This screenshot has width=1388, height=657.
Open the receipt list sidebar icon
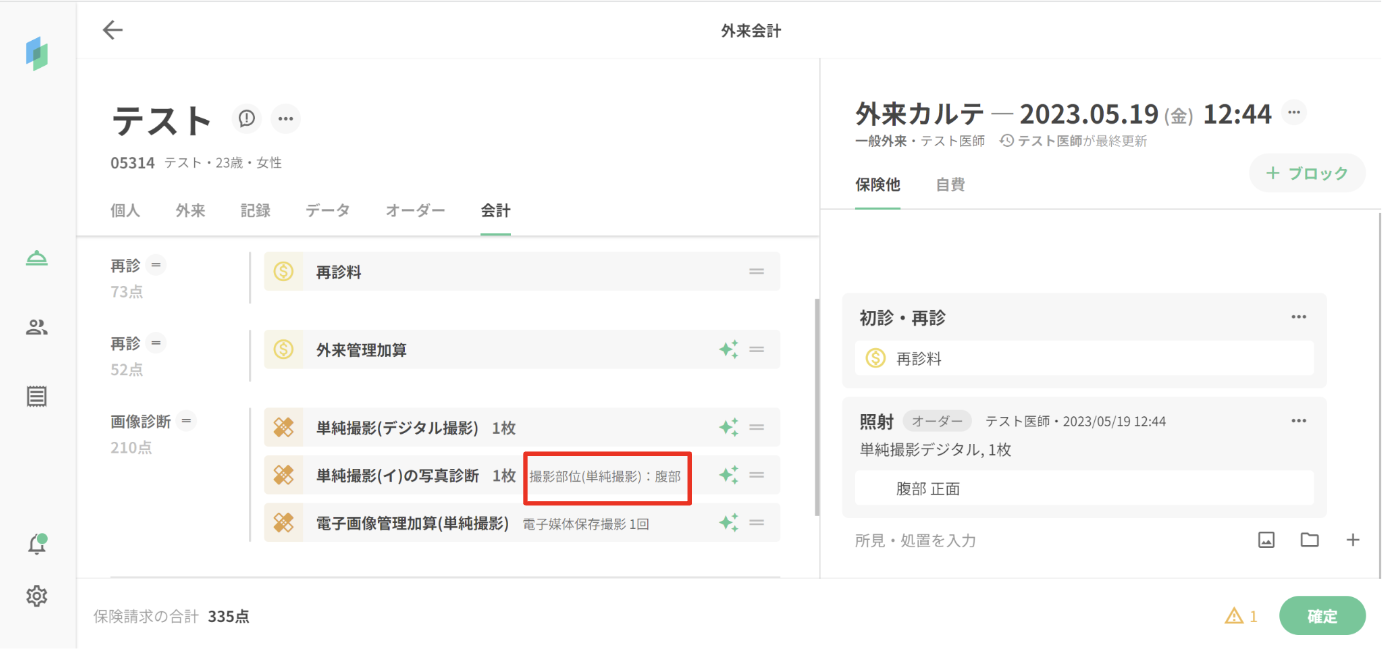pyautogui.click(x=37, y=396)
